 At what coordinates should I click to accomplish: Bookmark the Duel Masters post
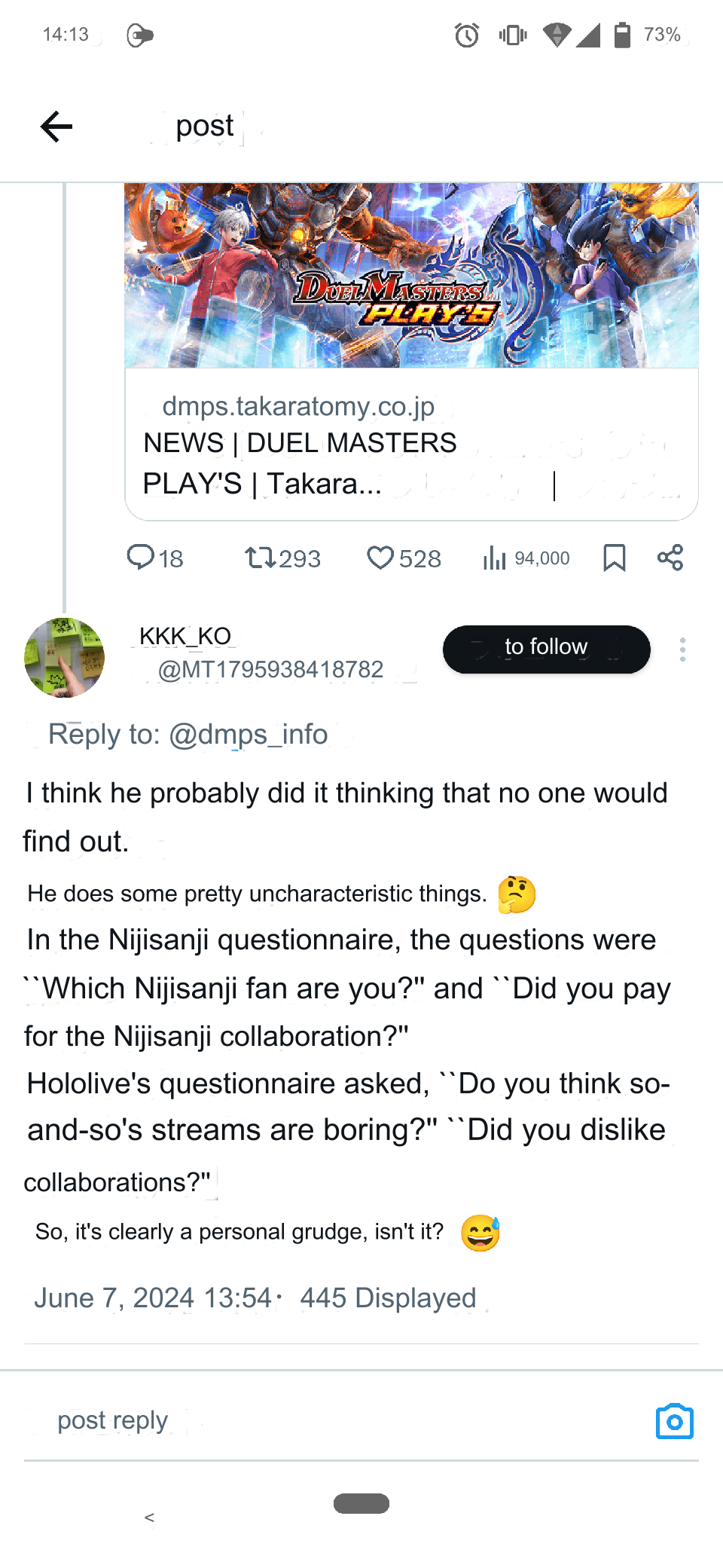[614, 558]
